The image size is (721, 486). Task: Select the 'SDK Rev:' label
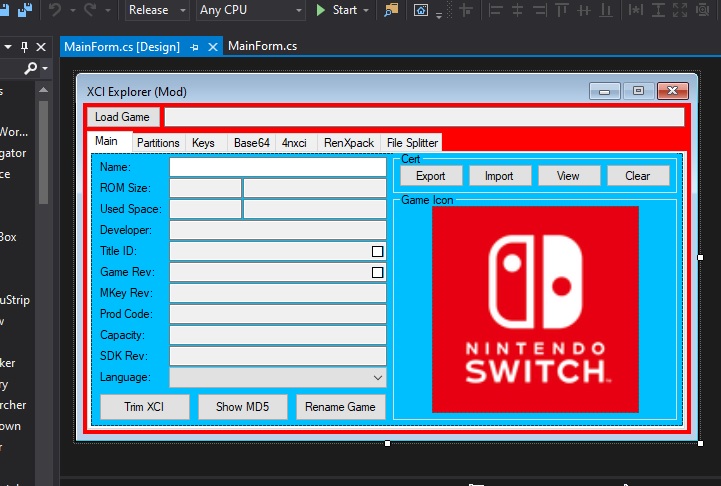[123, 356]
